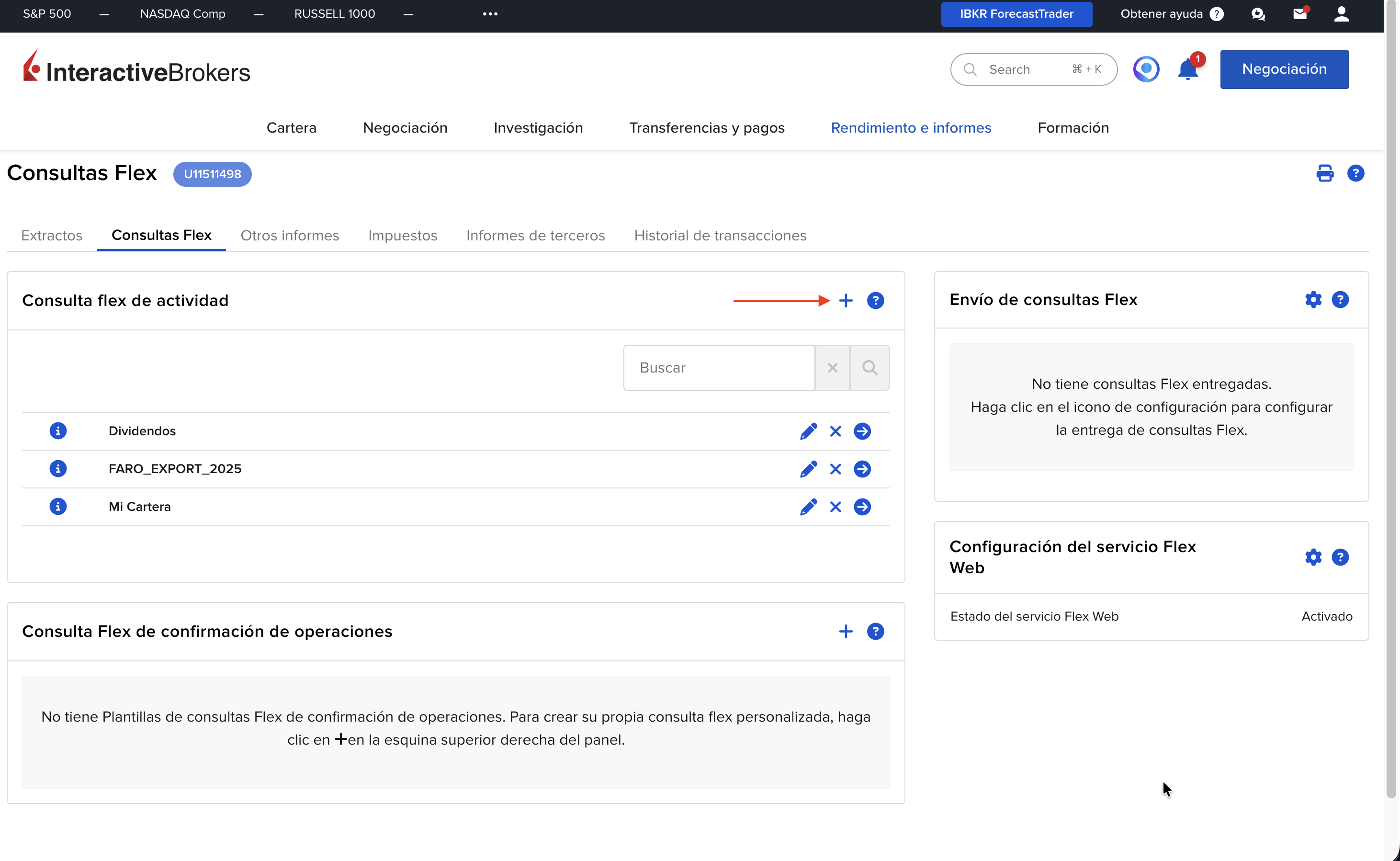Show info for the Dividendos query
Image resolution: width=1400 pixels, height=861 pixels.
click(x=58, y=431)
